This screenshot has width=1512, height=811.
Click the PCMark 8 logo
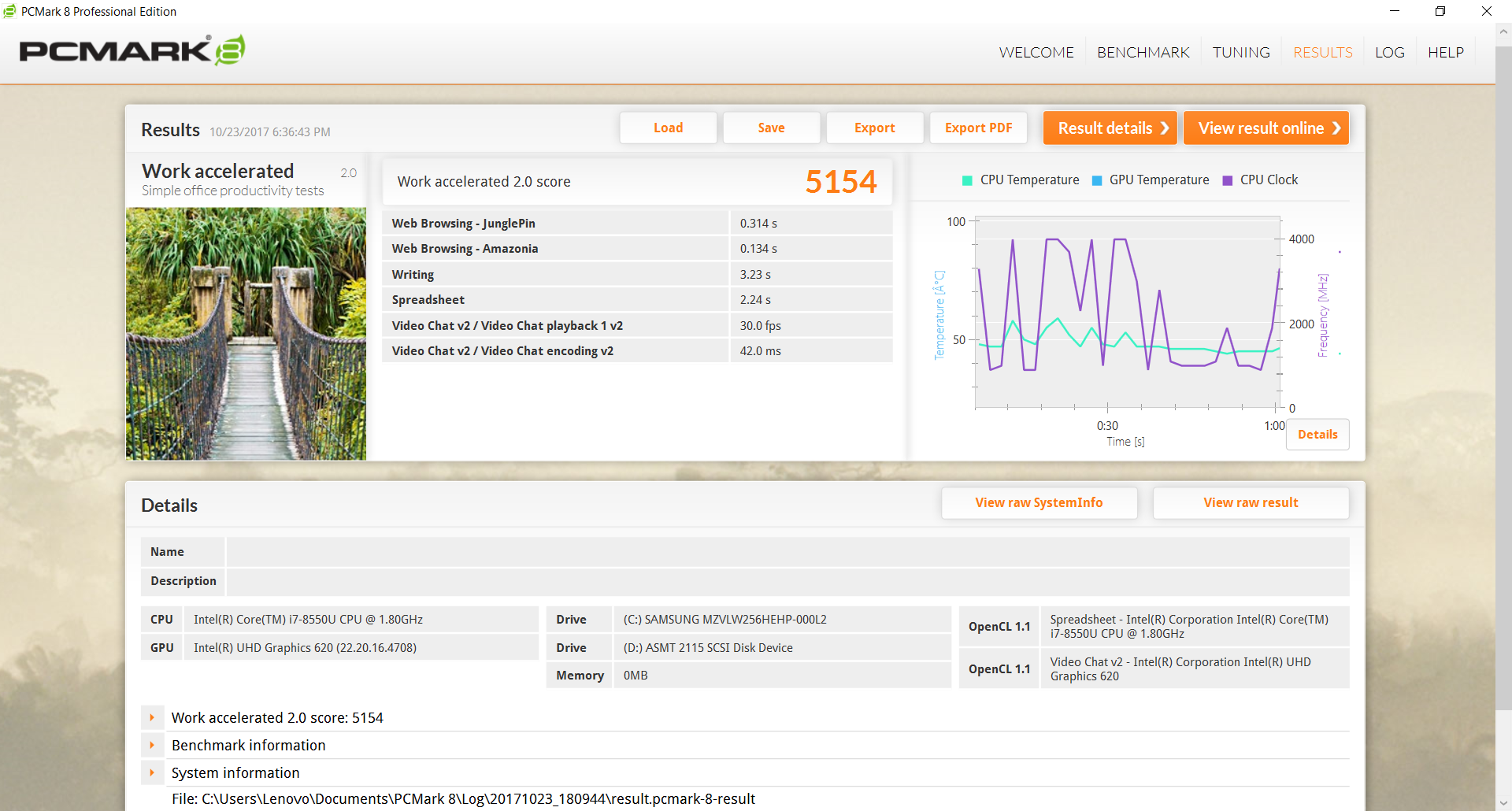pyautogui.click(x=132, y=50)
